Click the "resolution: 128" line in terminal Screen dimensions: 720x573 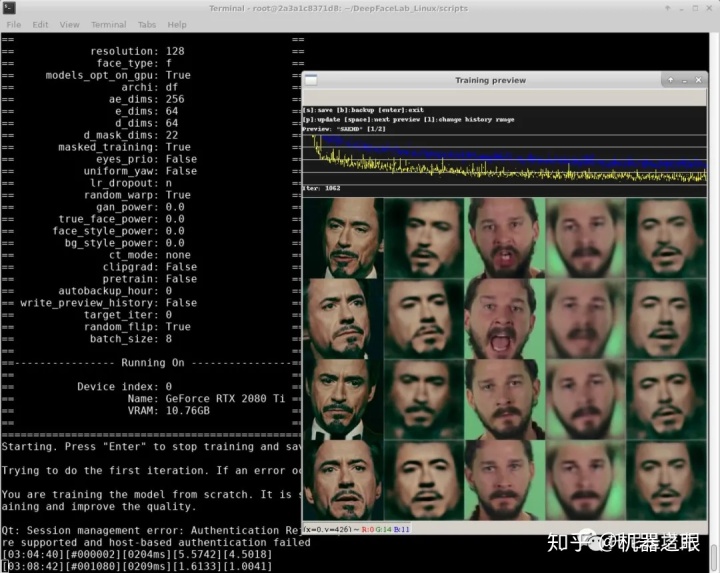click(137, 51)
